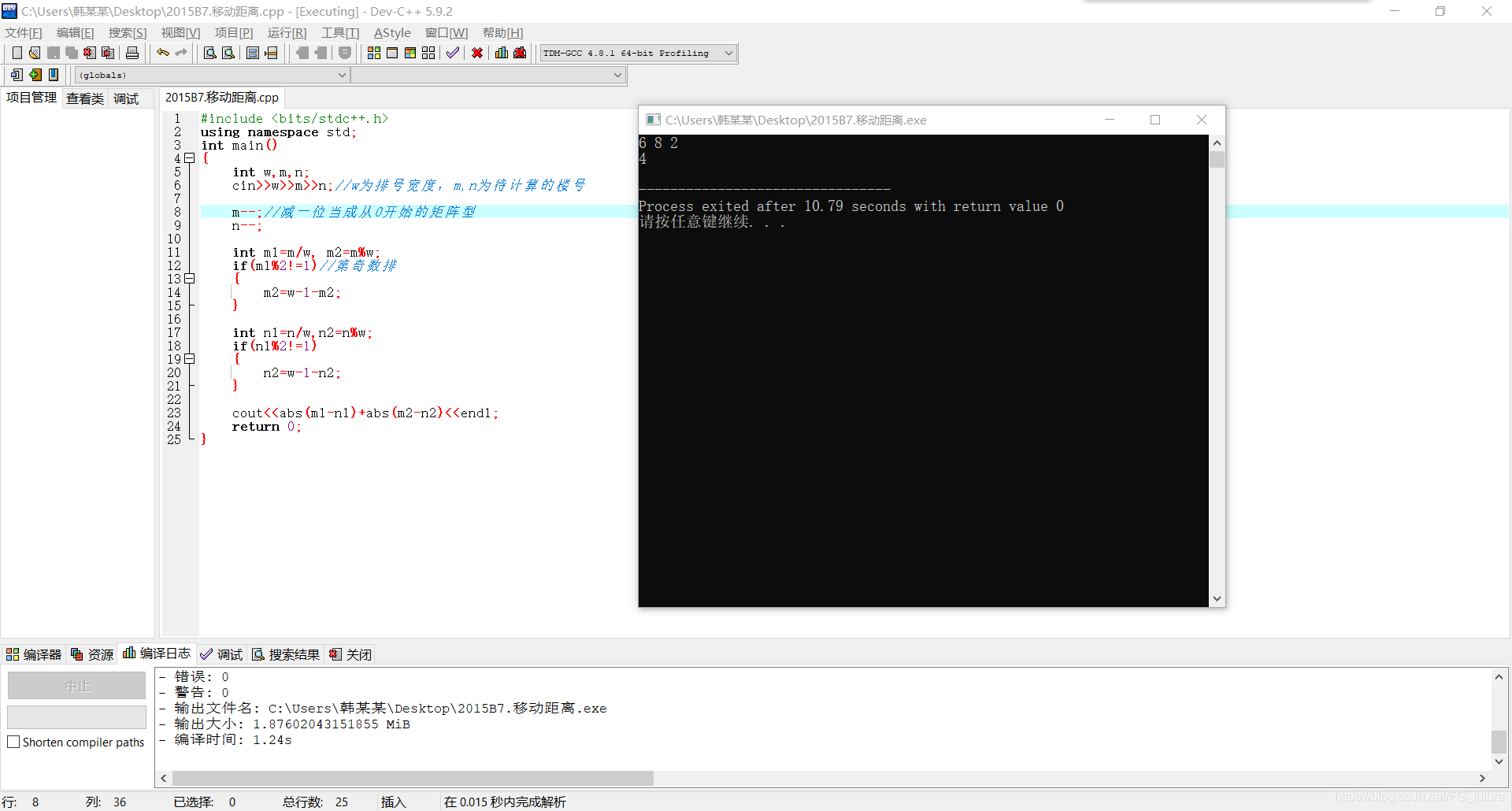
Task: Switch to the 编译日志 bottom tab
Action: (157, 654)
